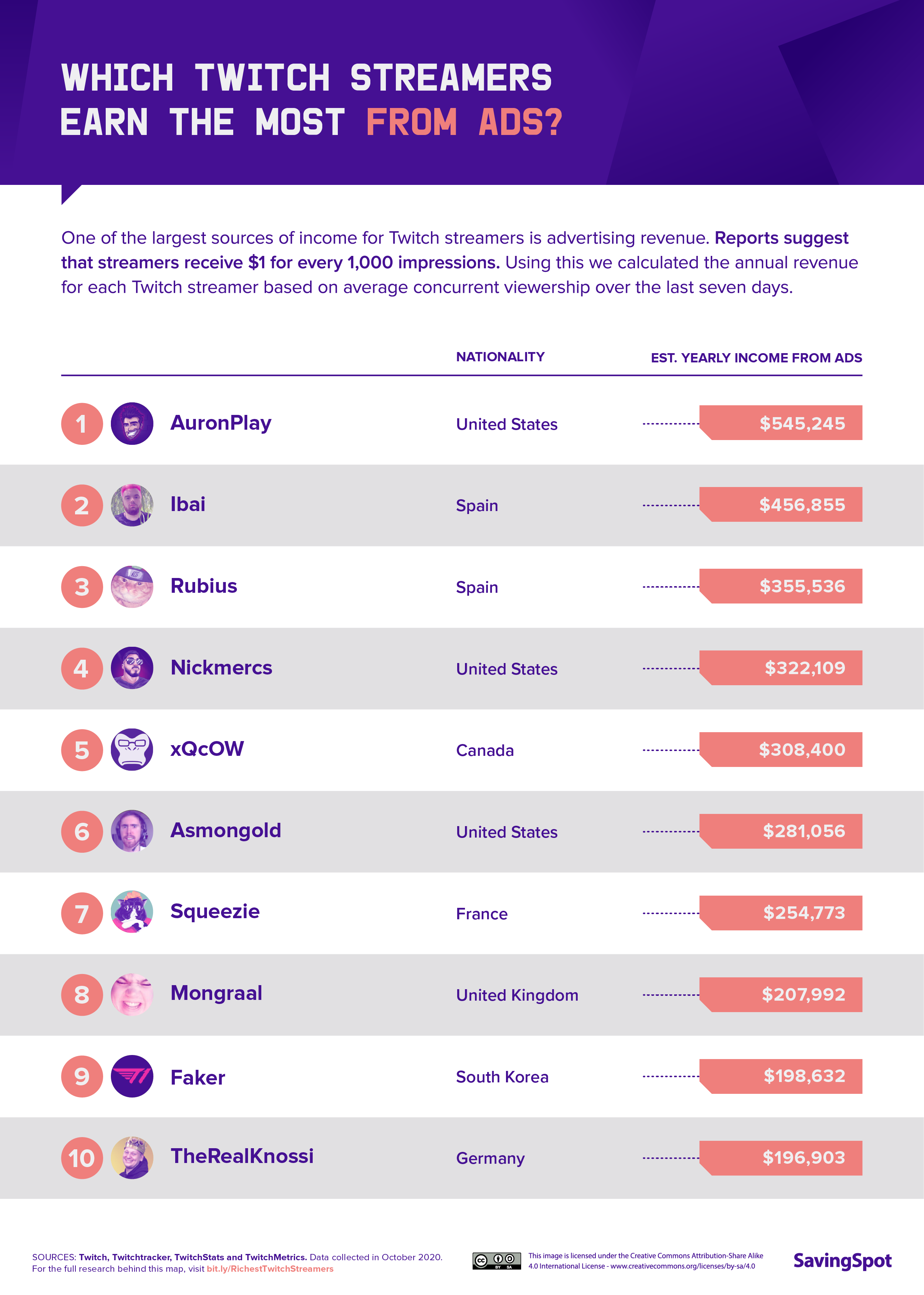The height and width of the screenshot is (1295, 924).
Task: Click the Creative Commons license badge
Action: (496, 1260)
